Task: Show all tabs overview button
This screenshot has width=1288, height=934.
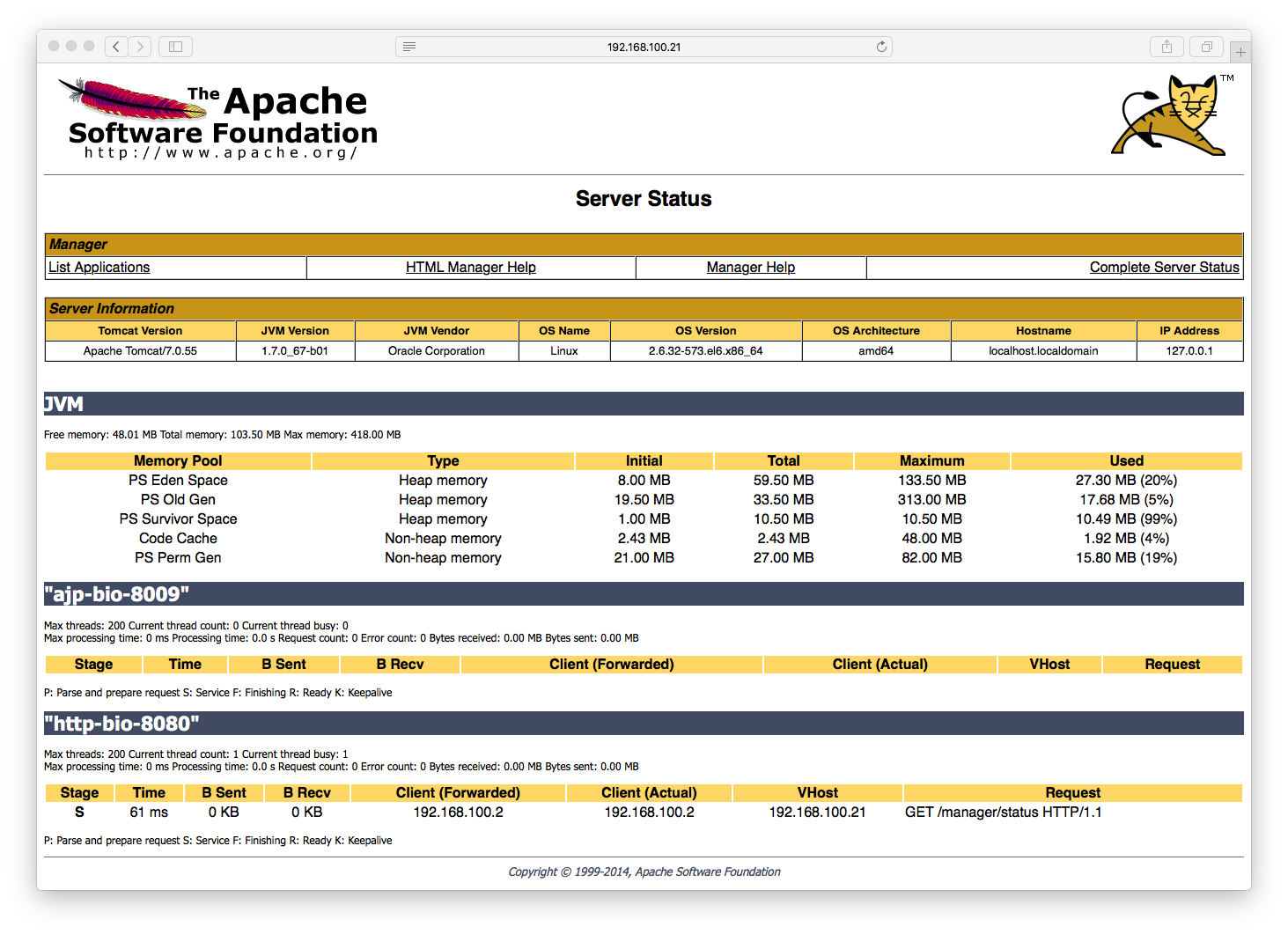Action: [1206, 47]
